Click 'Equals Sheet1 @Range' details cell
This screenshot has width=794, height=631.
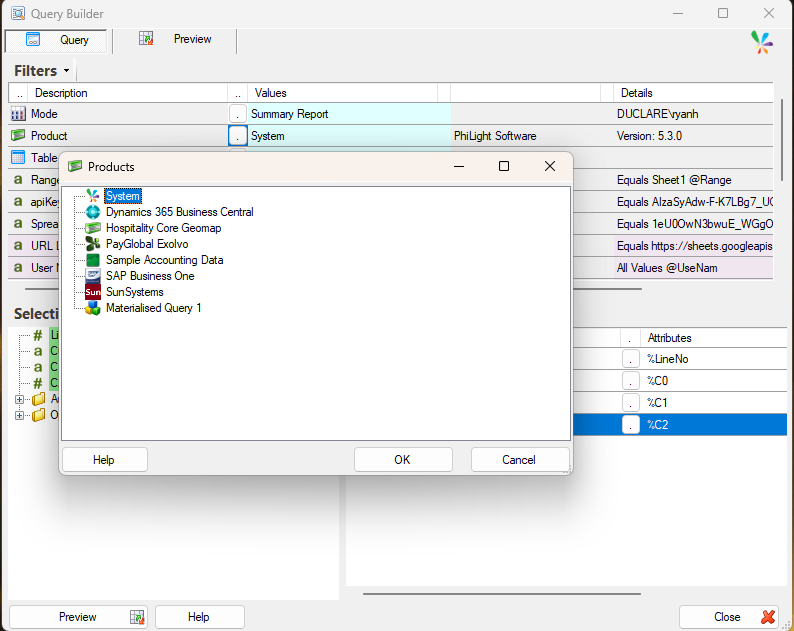tap(693, 180)
